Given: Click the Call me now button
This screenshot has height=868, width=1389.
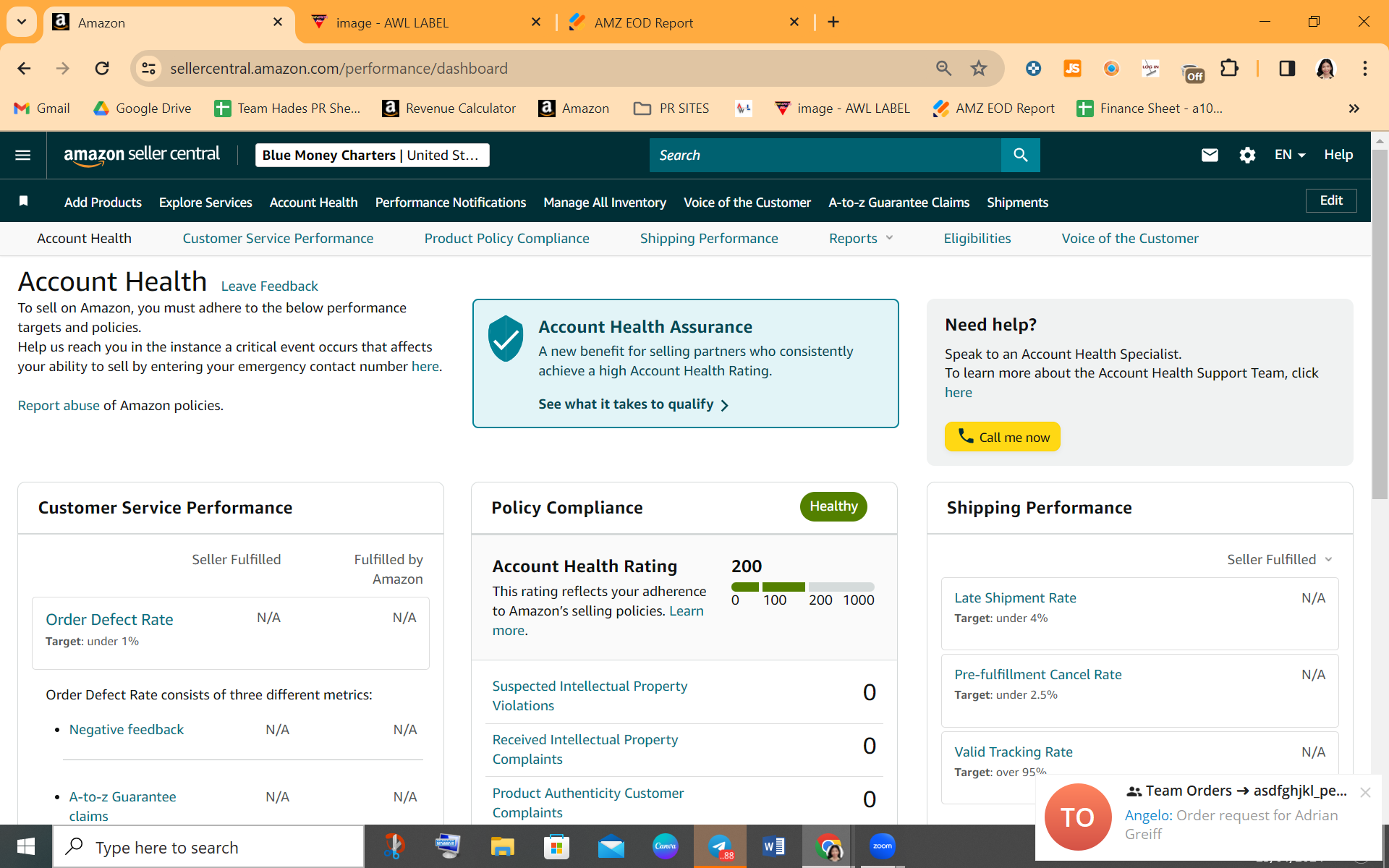Looking at the screenshot, I should point(1002,437).
